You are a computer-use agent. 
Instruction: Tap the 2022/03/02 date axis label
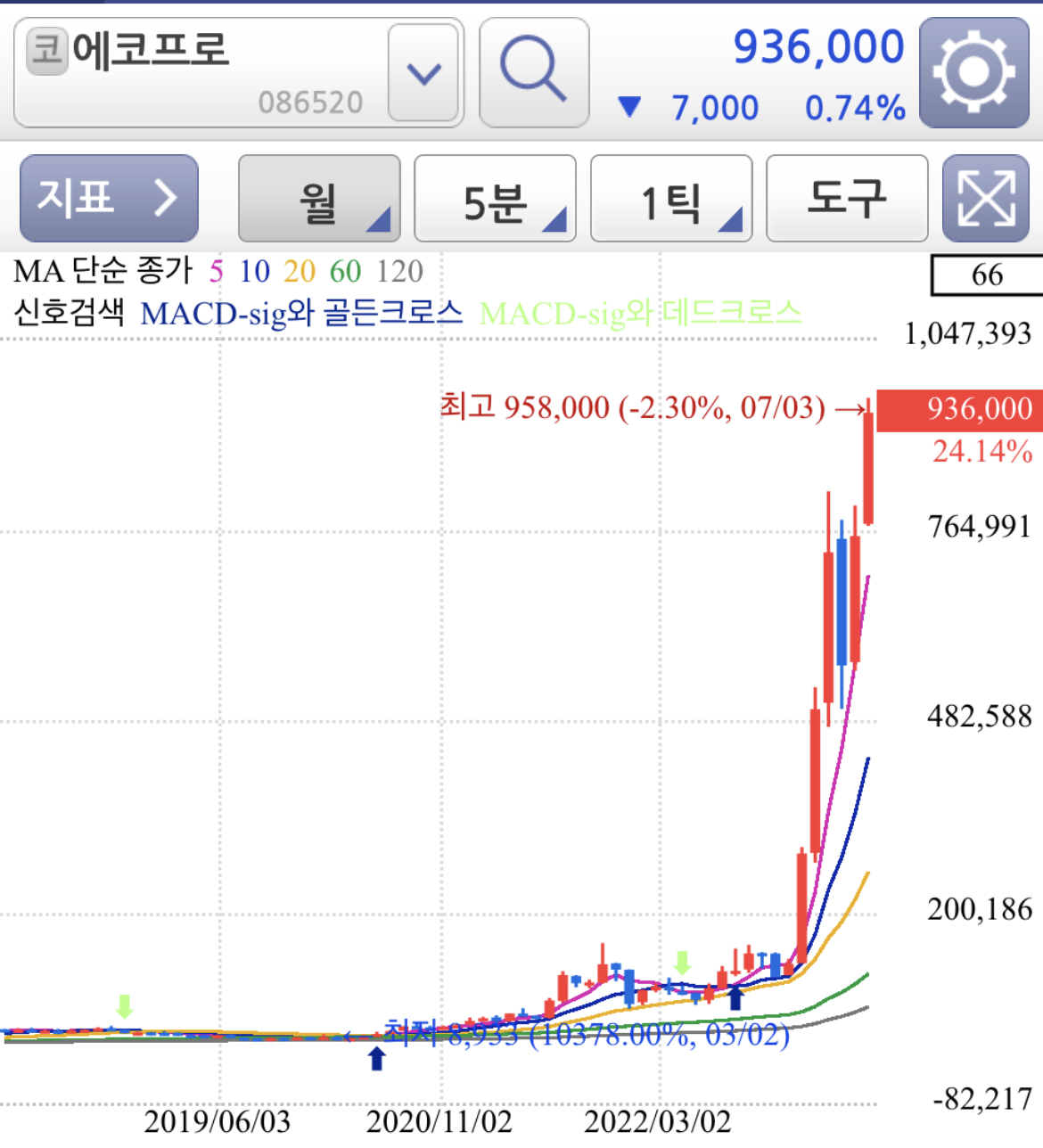(658, 1122)
